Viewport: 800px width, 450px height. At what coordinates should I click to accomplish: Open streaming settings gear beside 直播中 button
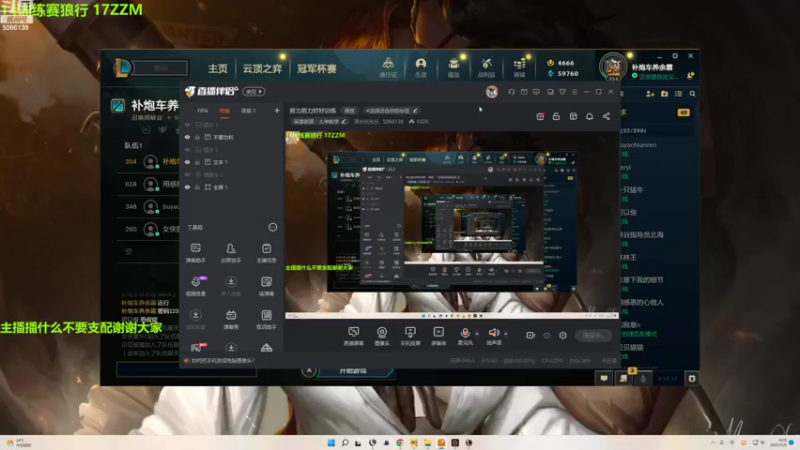pos(563,335)
